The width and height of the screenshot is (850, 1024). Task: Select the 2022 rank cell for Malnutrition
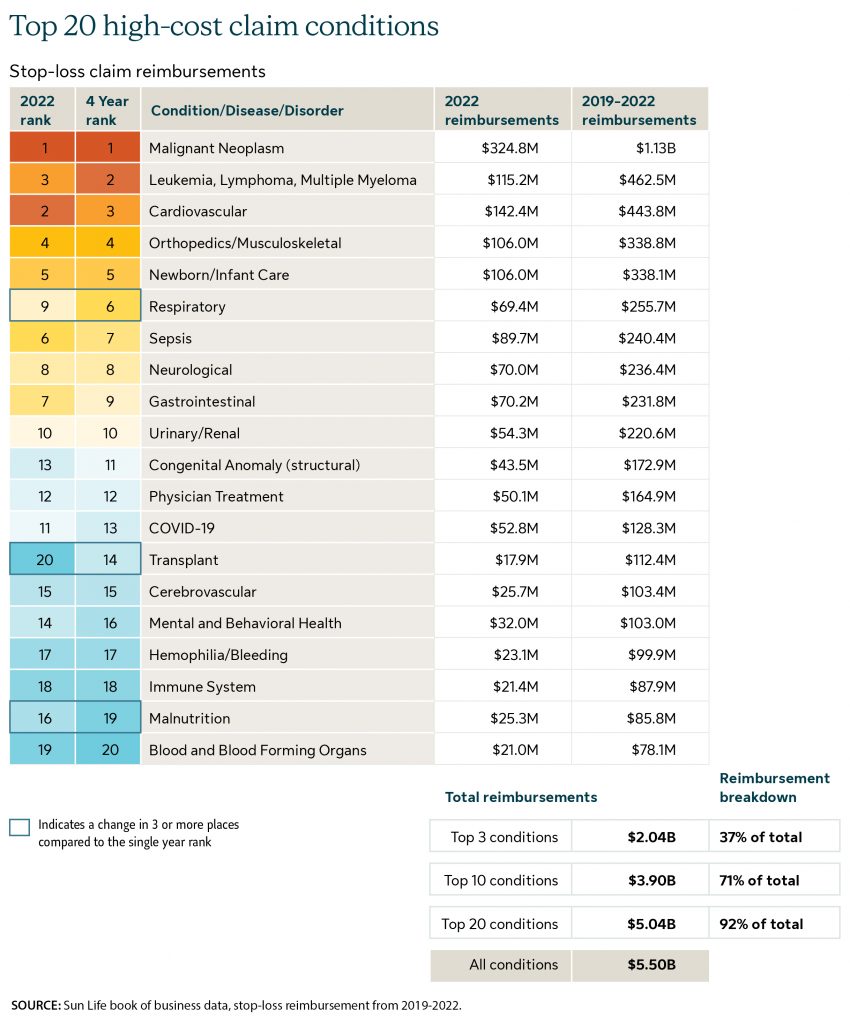[x=42, y=718]
